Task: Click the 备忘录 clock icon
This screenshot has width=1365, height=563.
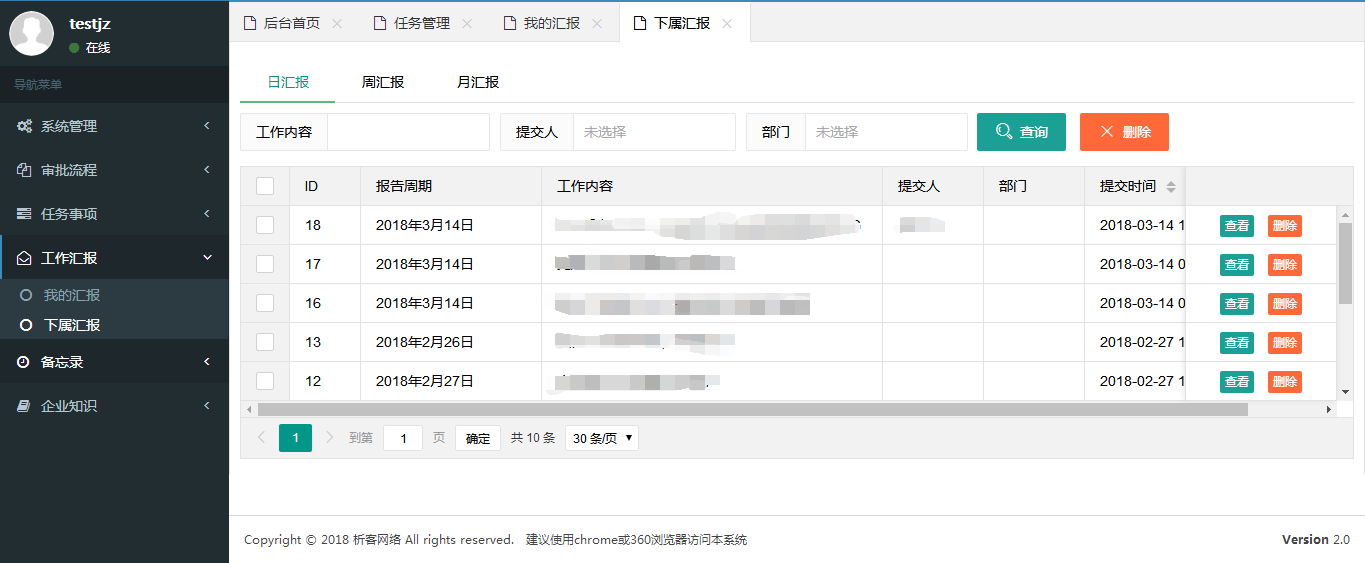Action: [24, 362]
